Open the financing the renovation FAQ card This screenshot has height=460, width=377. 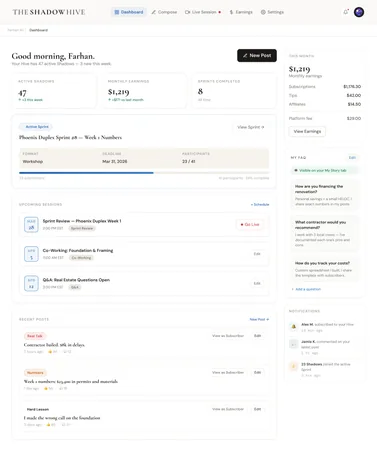coord(325,195)
